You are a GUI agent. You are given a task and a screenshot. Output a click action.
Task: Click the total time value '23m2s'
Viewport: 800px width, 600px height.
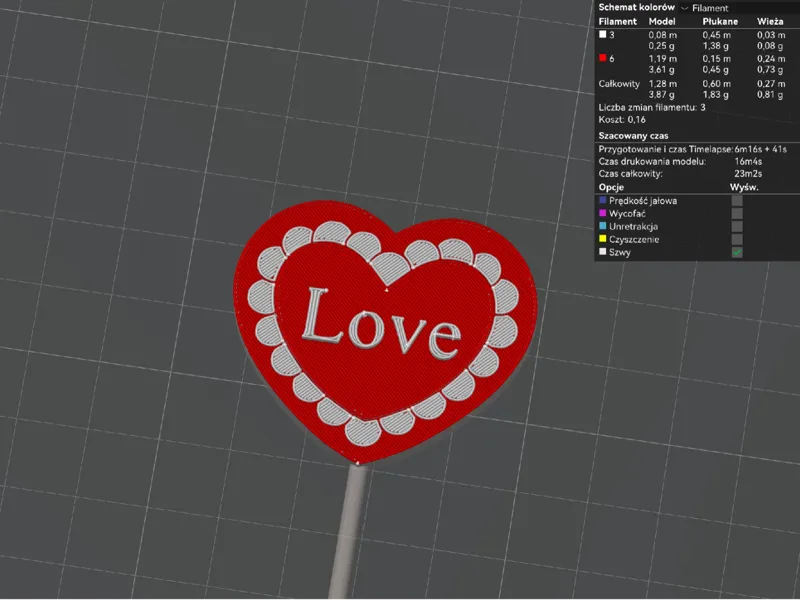point(748,174)
